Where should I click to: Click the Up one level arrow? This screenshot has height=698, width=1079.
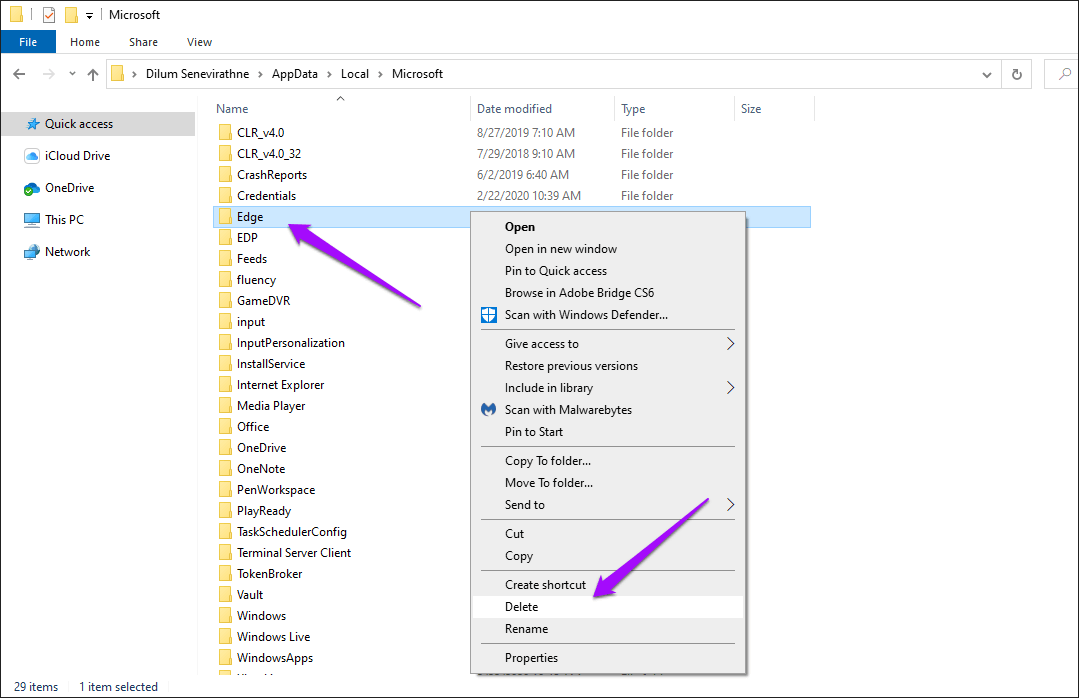click(x=93, y=74)
